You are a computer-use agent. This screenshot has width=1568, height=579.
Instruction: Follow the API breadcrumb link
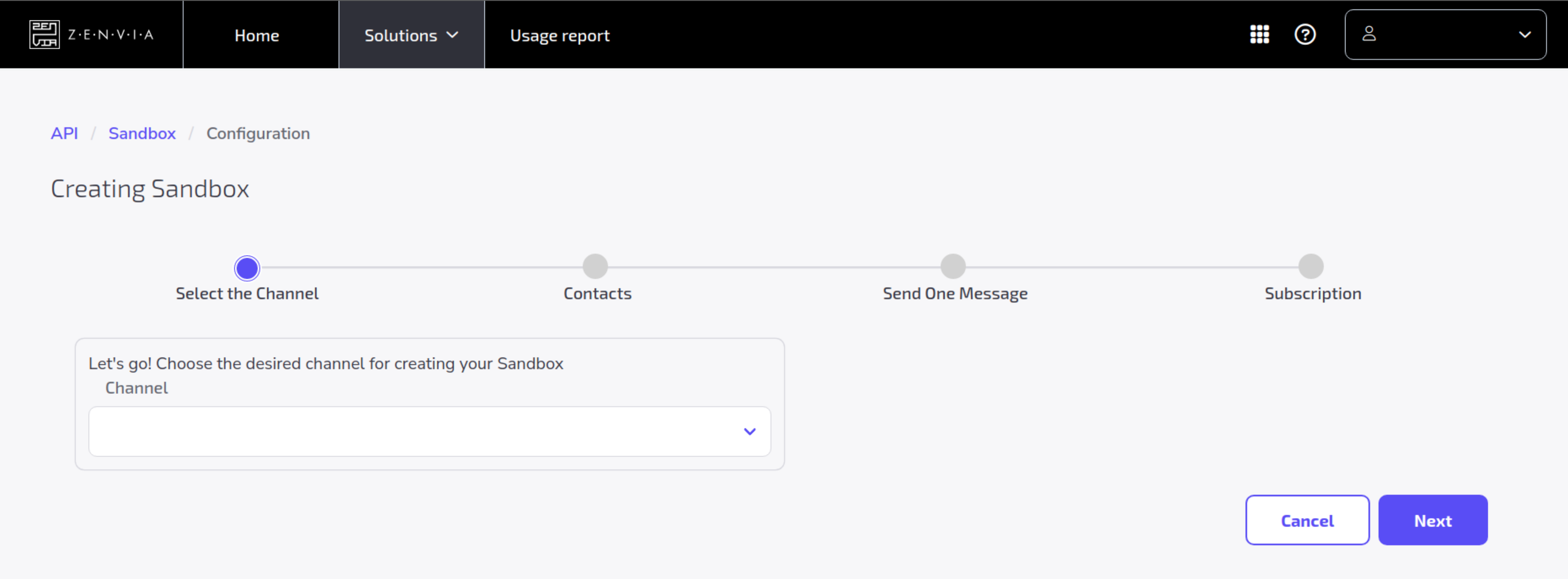point(64,133)
